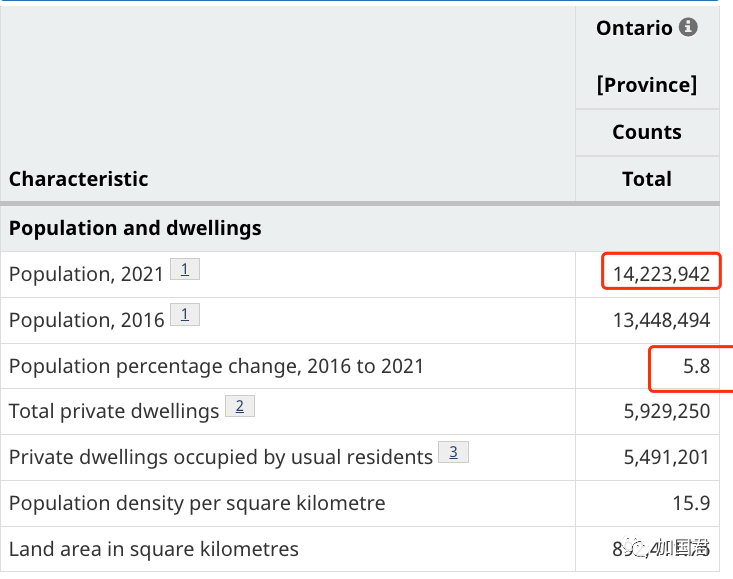Open footnote 3 beside Private dwellings occupied
733x579 pixels.
(453, 452)
